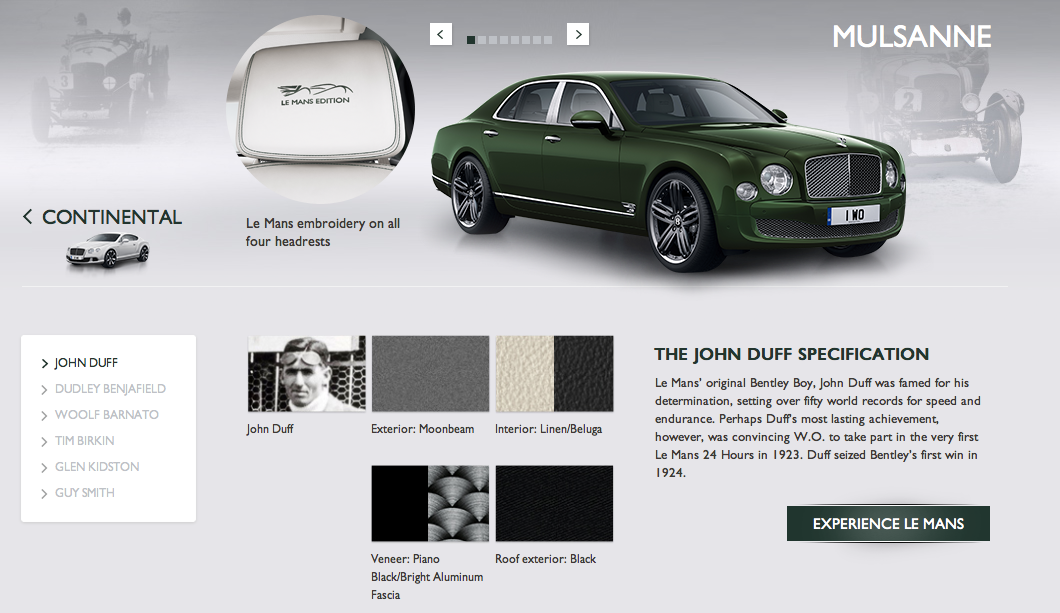
Task: Expand the Tim Birkin chevron
Action: point(45,442)
